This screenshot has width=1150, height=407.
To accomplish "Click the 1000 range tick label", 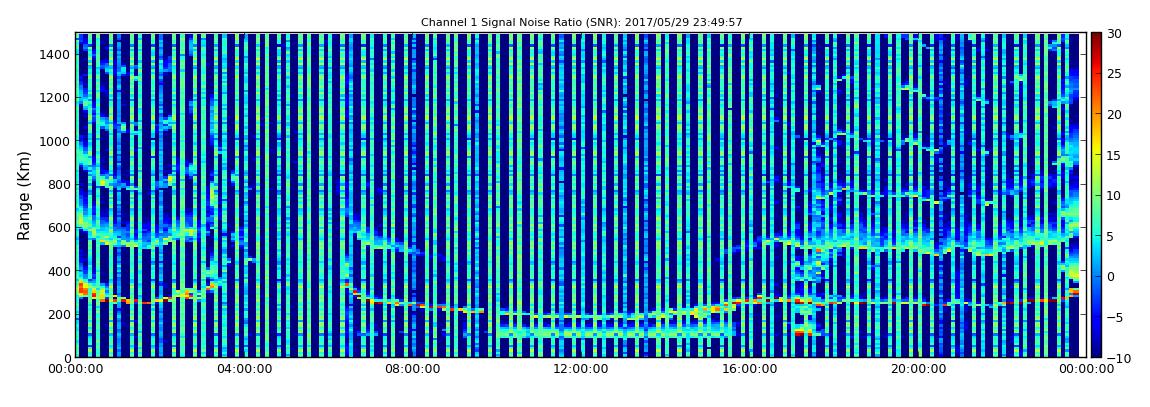I will pos(56,141).
